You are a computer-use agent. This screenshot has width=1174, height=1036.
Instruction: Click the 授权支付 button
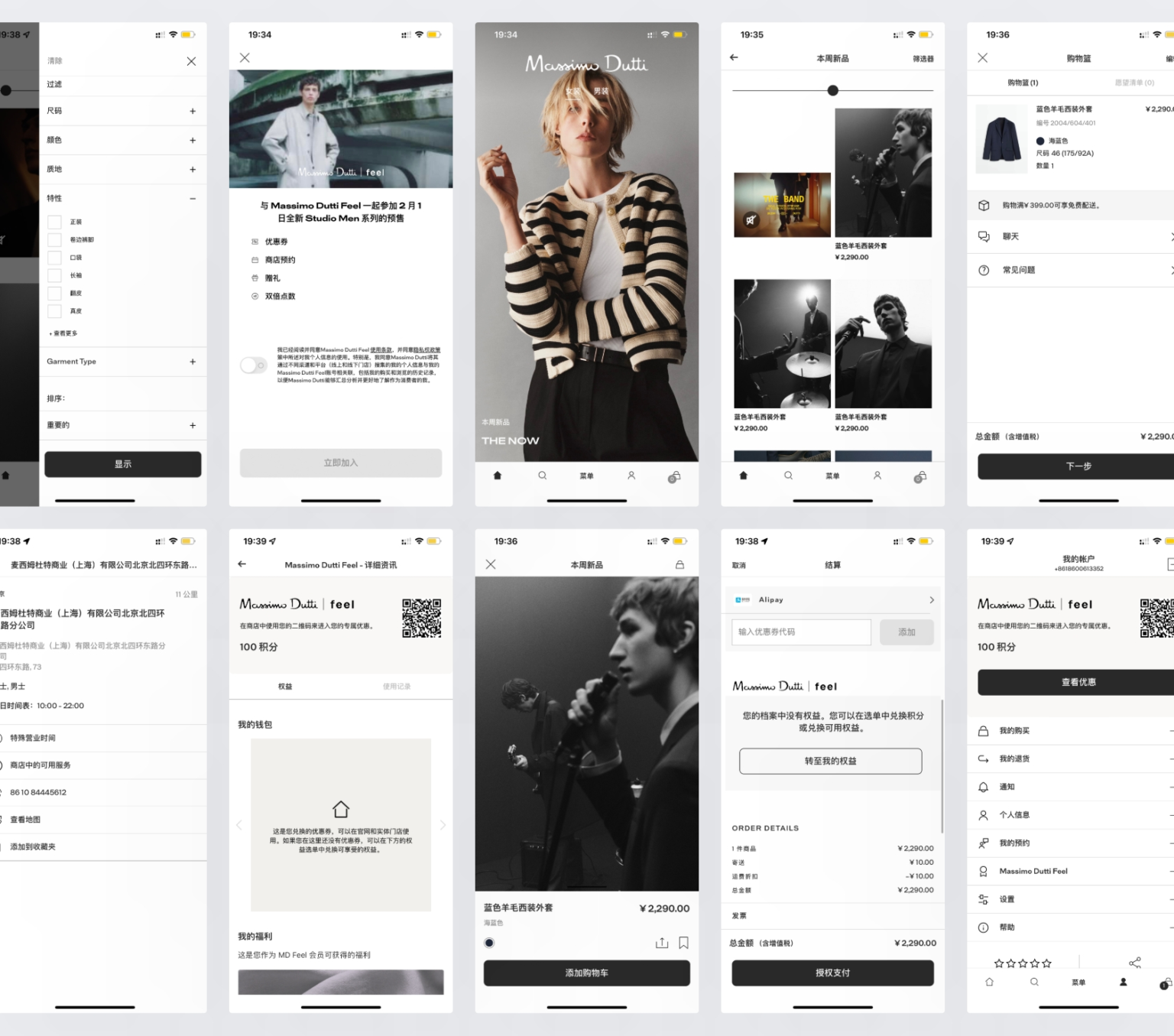[x=833, y=973]
